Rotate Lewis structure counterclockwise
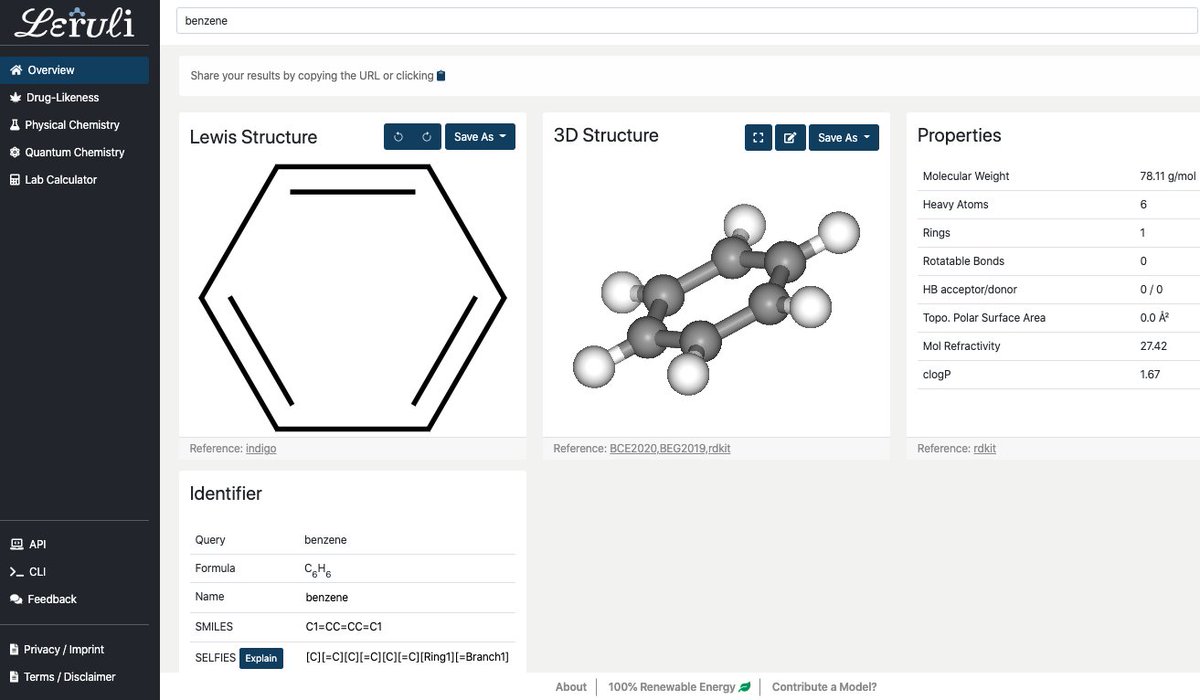1200x700 pixels. tap(398, 137)
